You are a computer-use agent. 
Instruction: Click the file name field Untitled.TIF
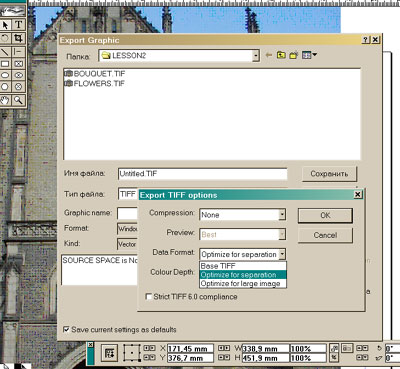(202, 174)
